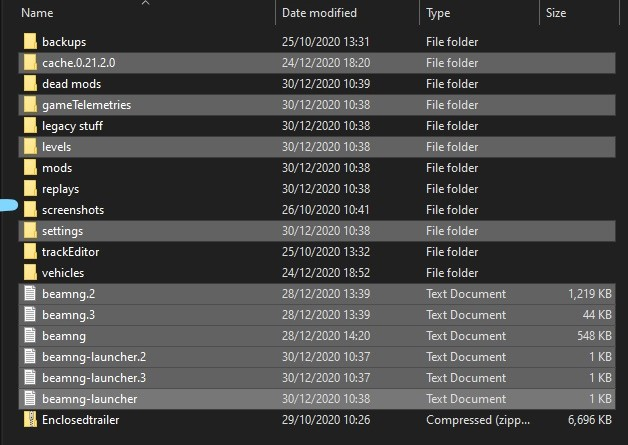Viewport: 628px width, 445px height.
Task: Click the 'Compressed (zipp...' type cell
Action: point(478,420)
